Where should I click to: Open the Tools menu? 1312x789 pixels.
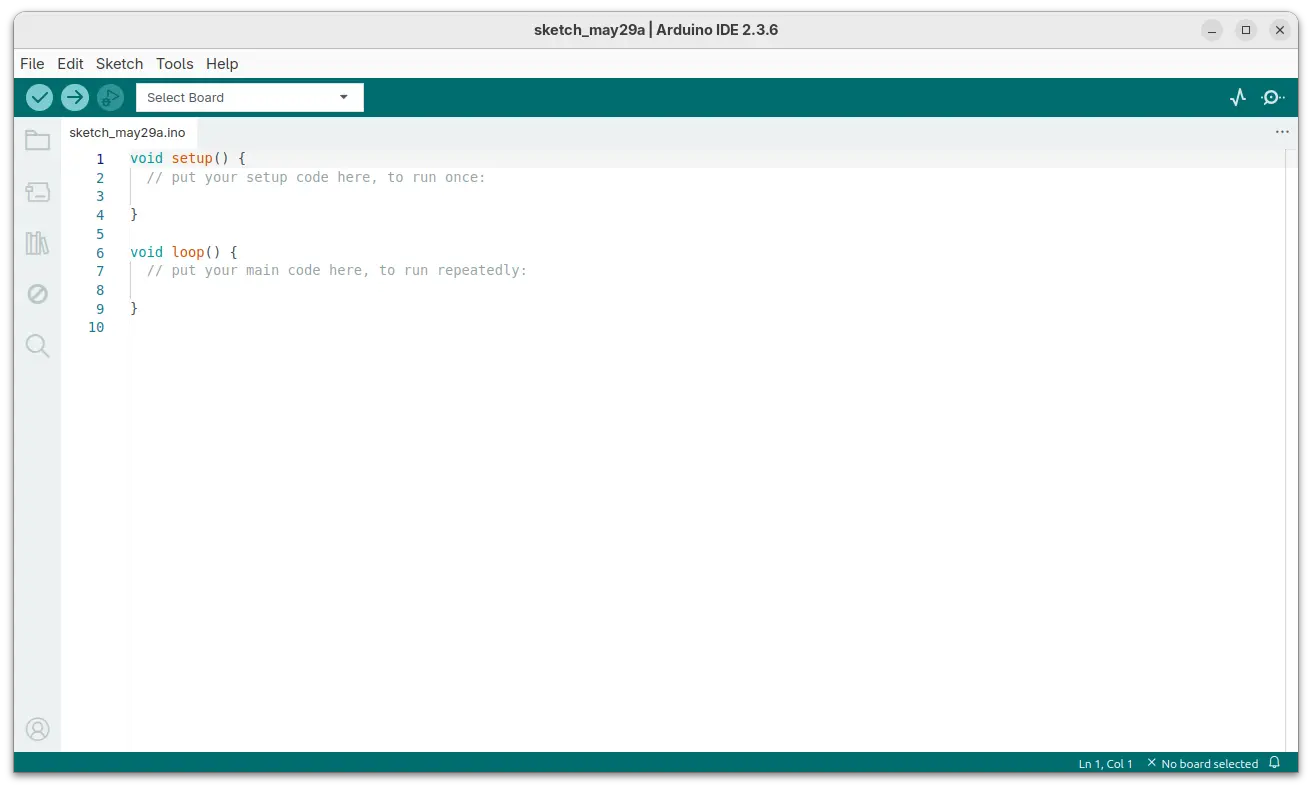click(x=174, y=63)
